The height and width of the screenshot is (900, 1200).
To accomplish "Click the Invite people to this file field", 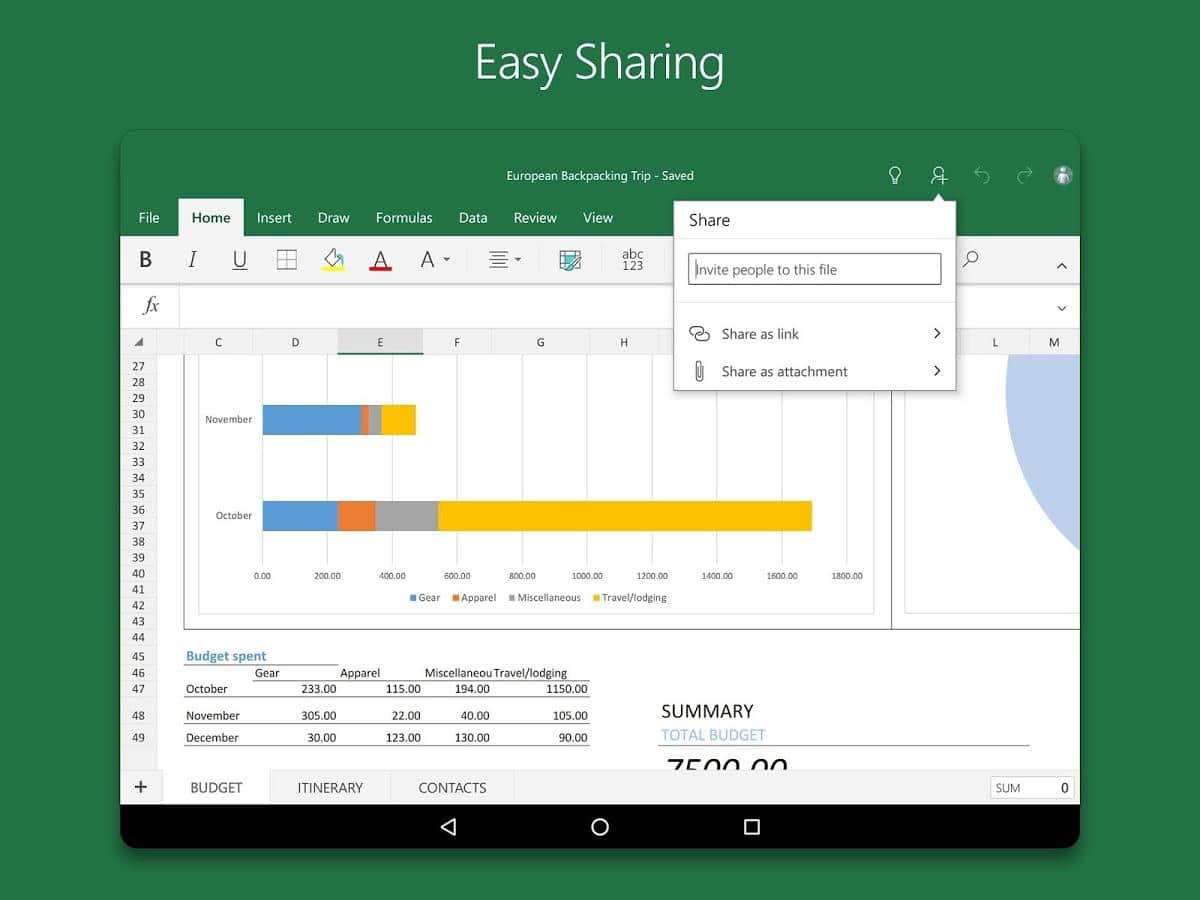I will pos(814,269).
